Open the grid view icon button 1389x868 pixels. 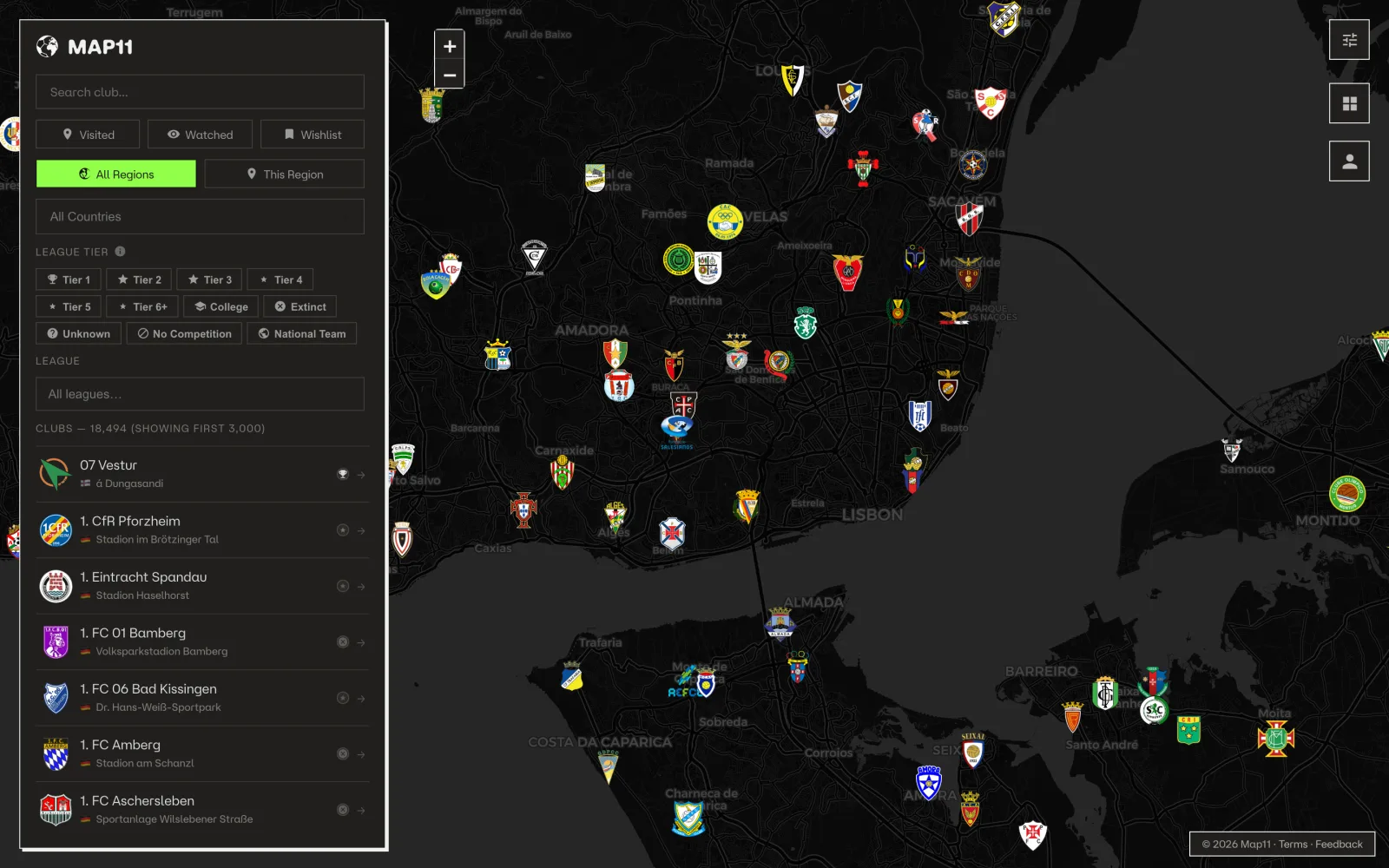(x=1349, y=103)
